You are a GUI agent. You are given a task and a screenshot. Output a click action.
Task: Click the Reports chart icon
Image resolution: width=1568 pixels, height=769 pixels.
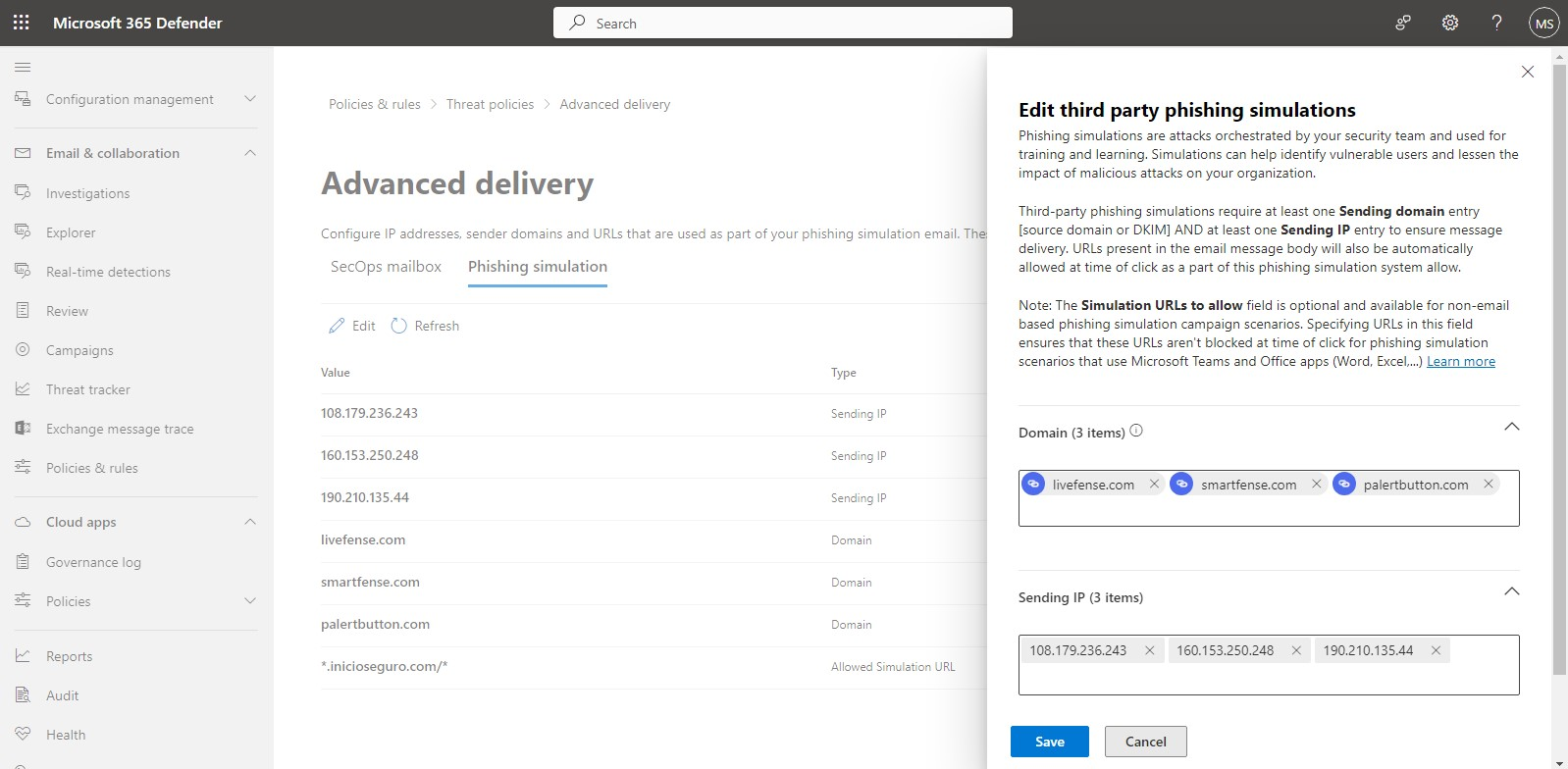[23, 656]
